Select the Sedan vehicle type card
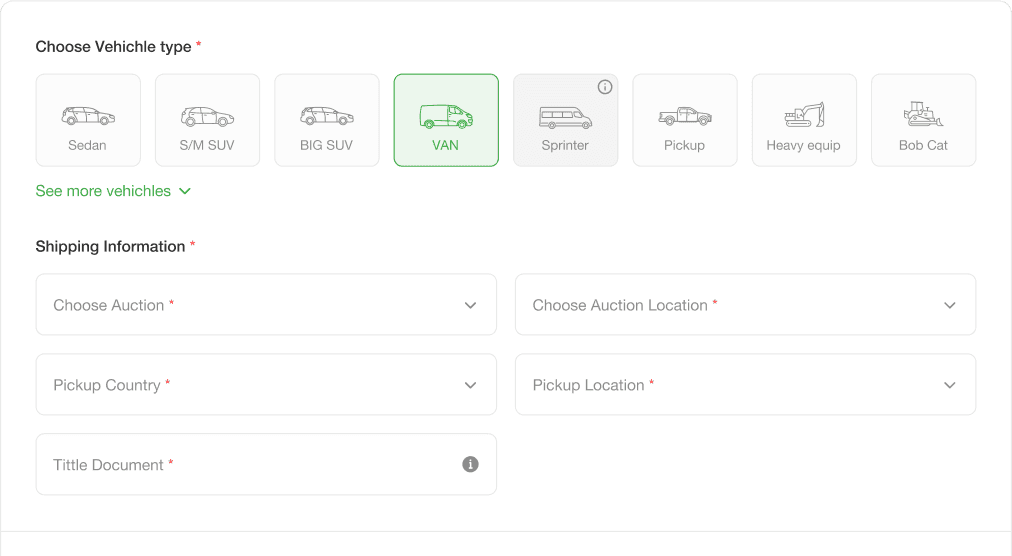 [x=88, y=120]
